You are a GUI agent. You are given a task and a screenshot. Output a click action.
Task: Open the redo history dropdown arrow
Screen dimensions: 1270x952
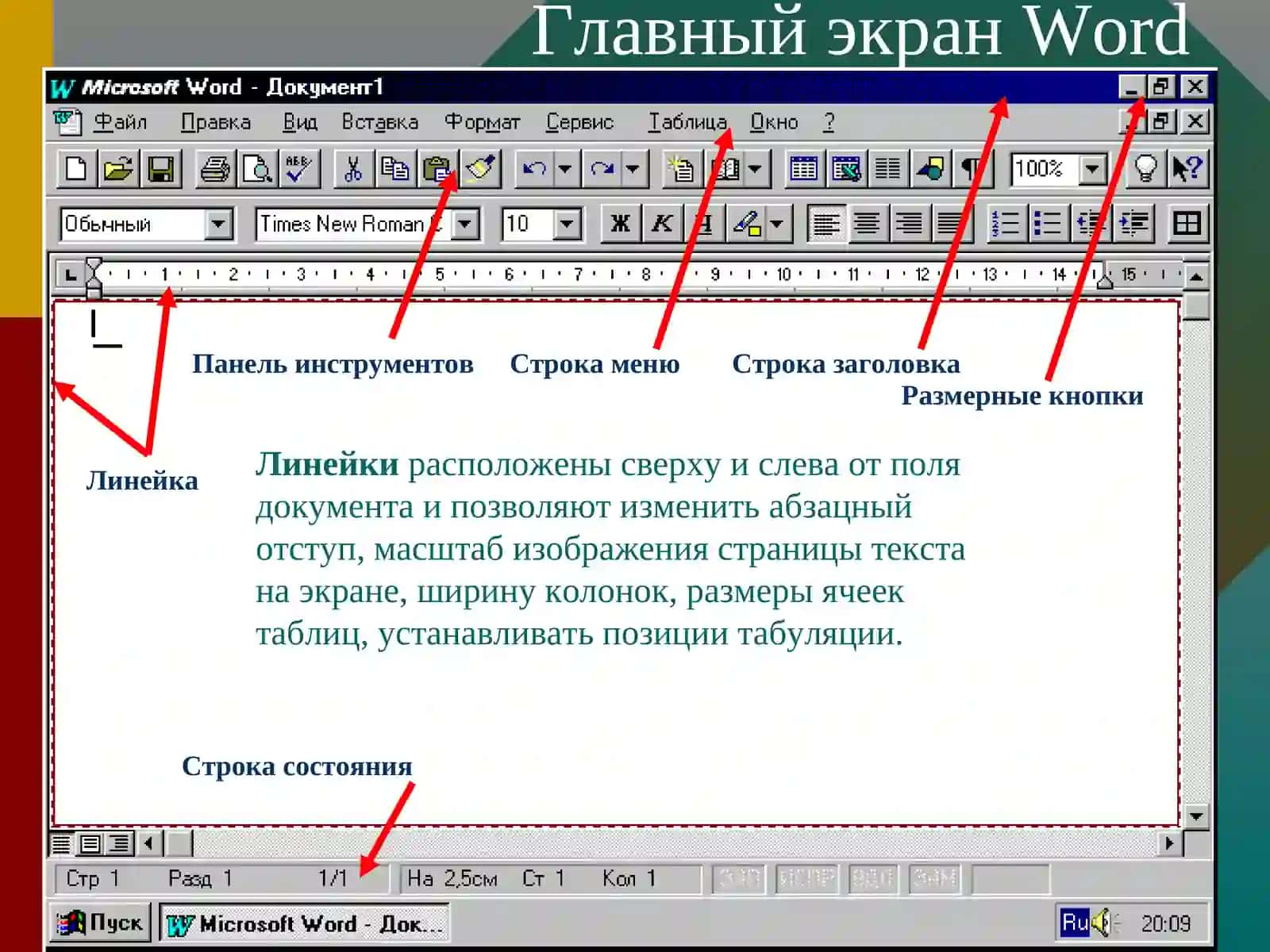point(633,169)
